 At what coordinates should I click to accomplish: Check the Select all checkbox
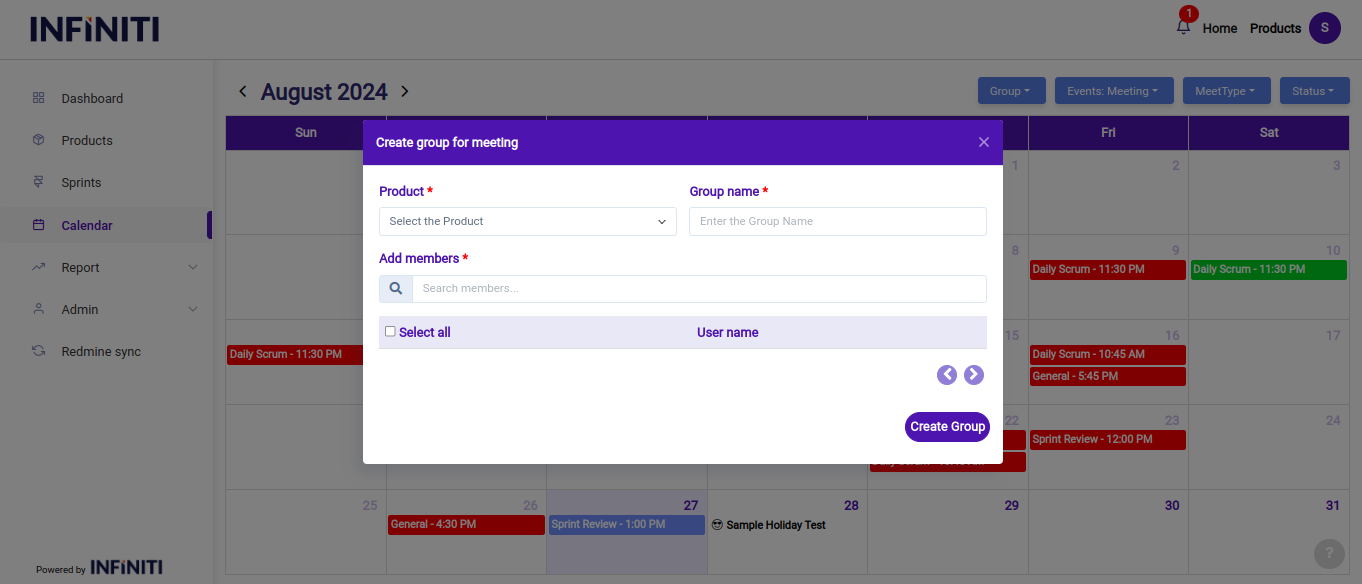(390, 332)
